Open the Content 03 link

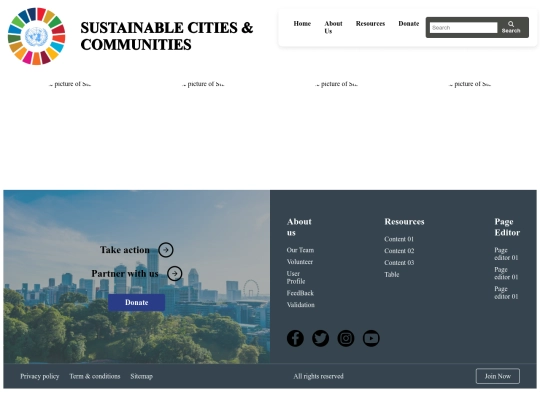coord(399,262)
